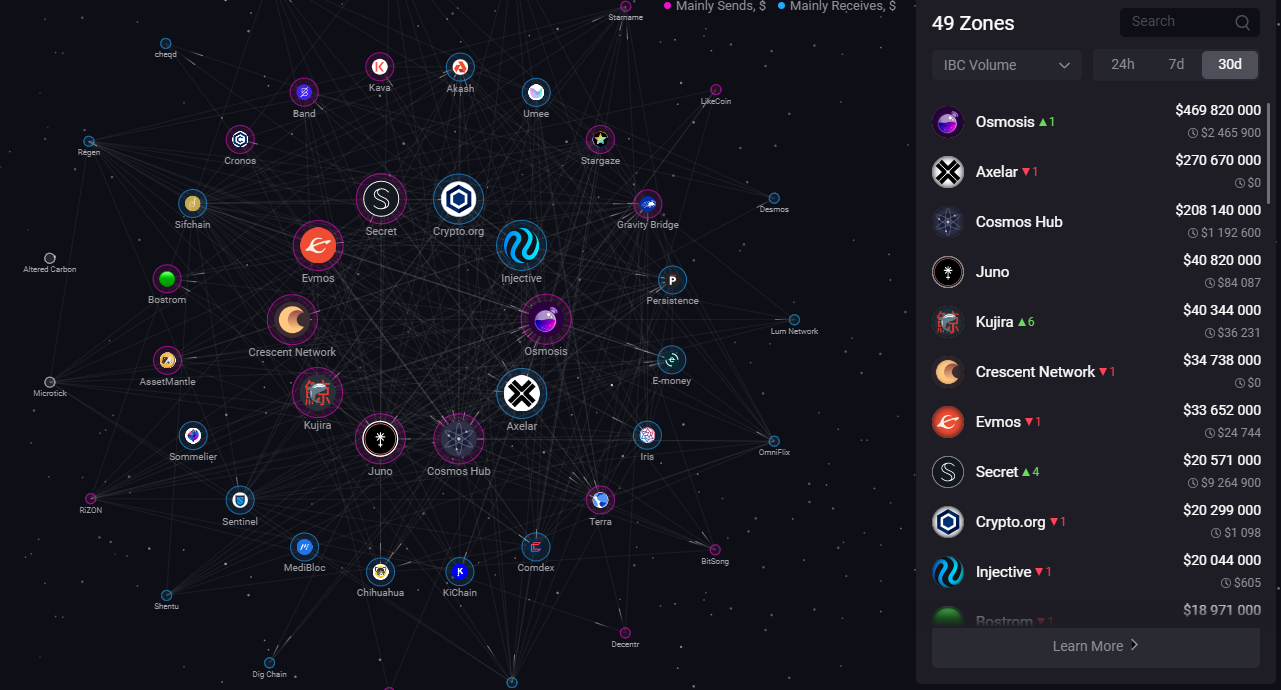
Task: Select the Akash node
Action: click(x=460, y=67)
